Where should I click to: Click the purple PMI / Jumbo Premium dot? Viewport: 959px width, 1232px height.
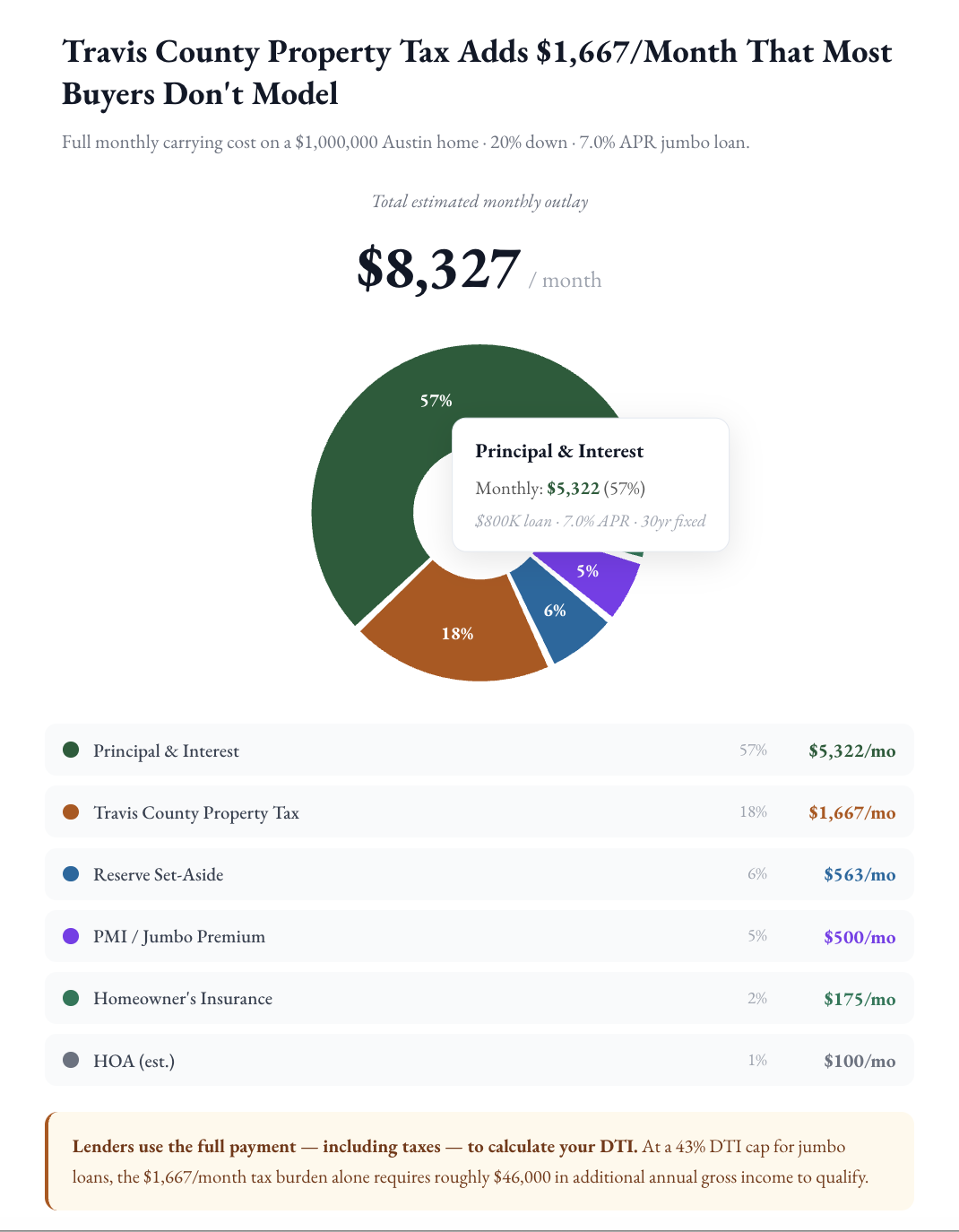tap(71, 936)
